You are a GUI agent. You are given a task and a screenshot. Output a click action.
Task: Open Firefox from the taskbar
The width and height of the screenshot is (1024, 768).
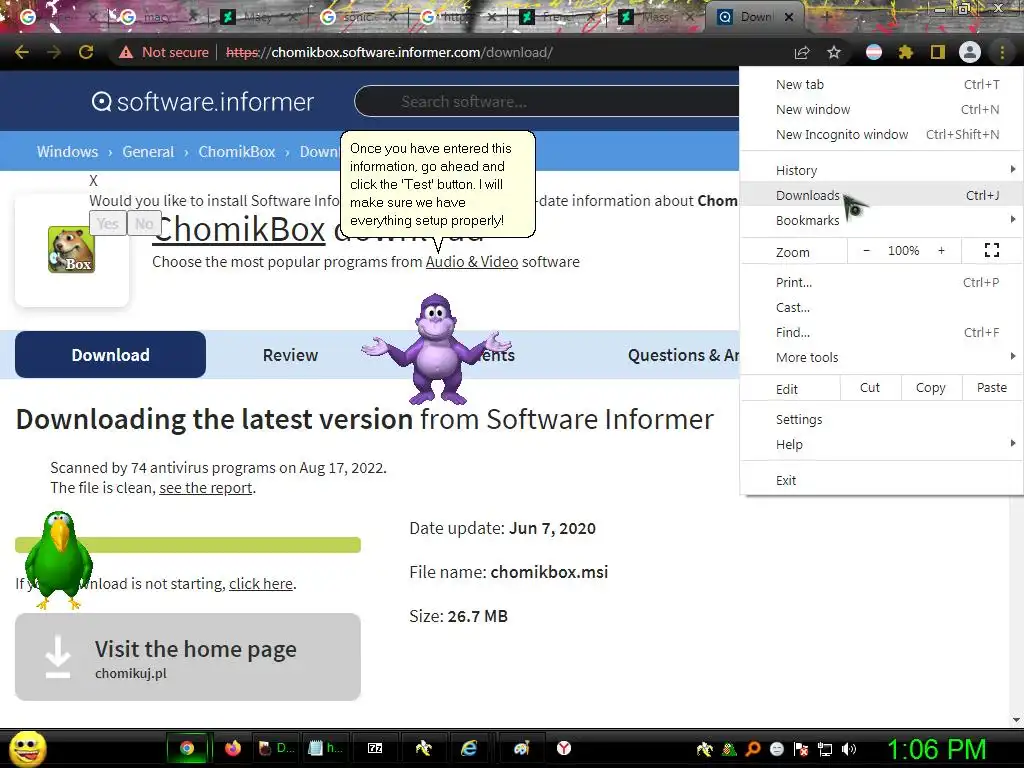point(232,748)
